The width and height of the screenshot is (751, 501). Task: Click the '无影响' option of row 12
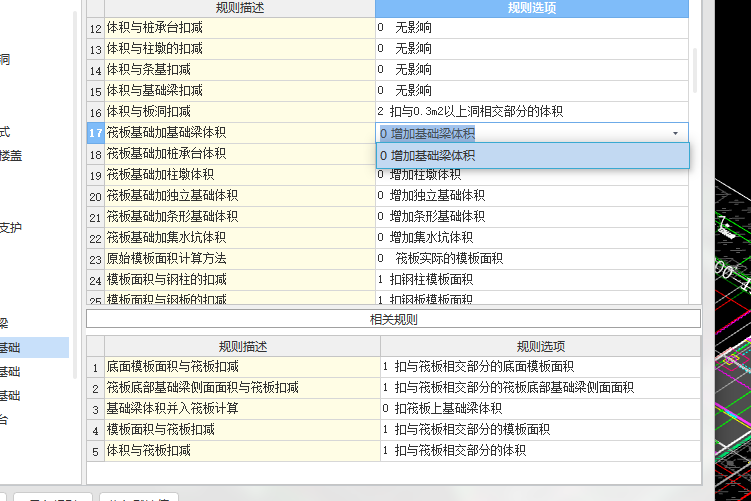tap(532, 28)
